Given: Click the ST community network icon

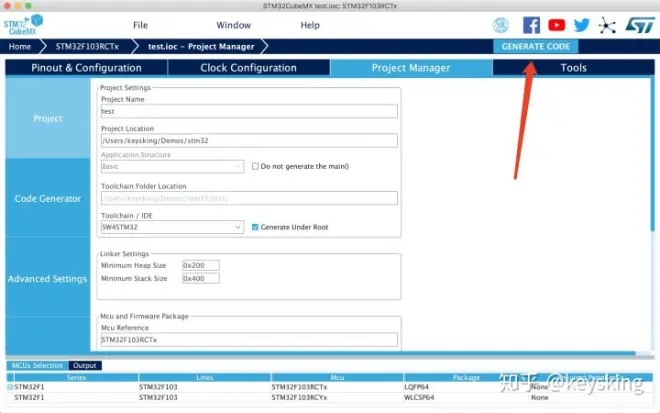Looking at the screenshot, I should 607,26.
